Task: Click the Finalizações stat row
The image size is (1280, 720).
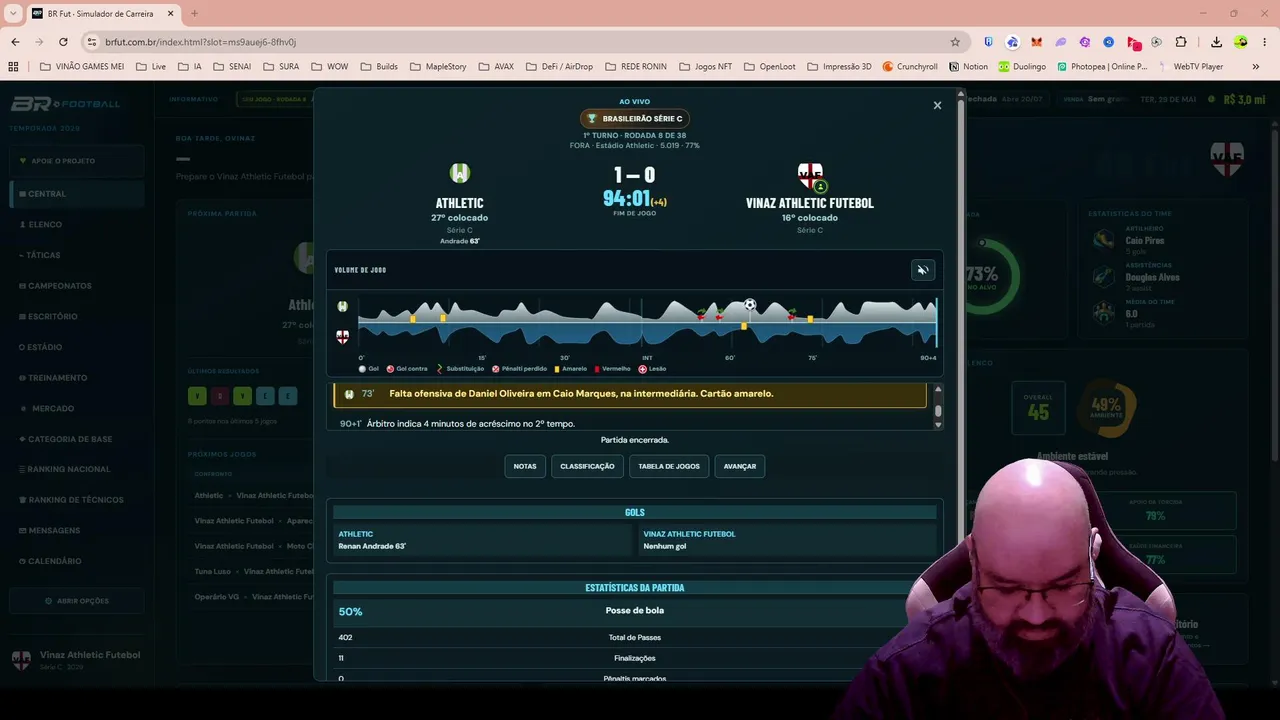Action: pyautogui.click(x=634, y=658)
